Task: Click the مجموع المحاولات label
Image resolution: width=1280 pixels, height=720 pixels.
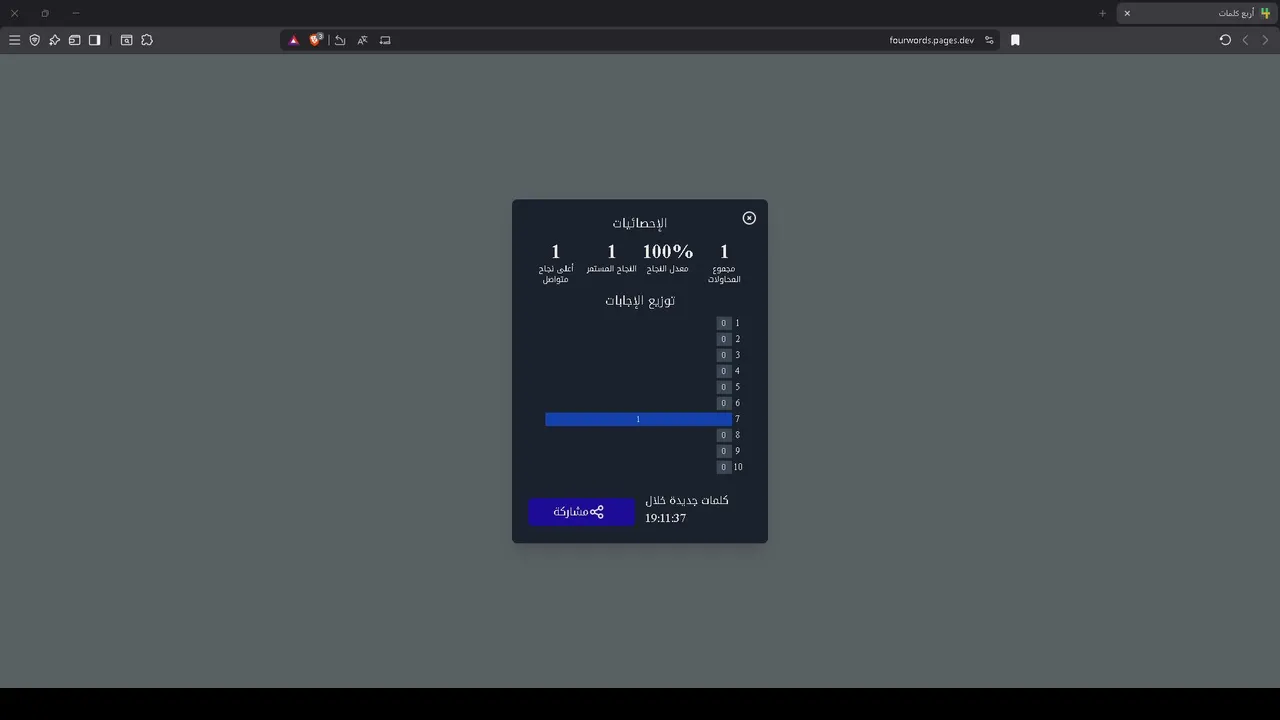Action: [725, 274]
